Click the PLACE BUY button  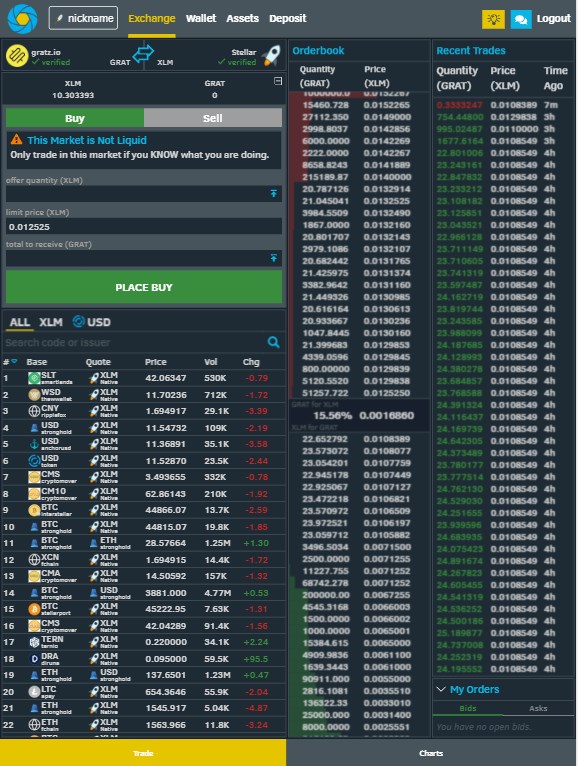pos(144,287)
